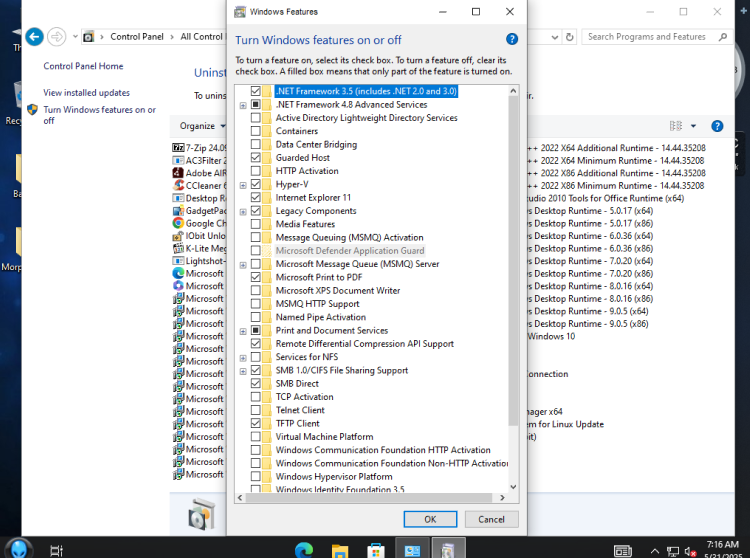Click the horizontal scrollbar right arrow
The height and width of the screenshot is (558, 750).
pyautogui.click(x=502, y=497)
